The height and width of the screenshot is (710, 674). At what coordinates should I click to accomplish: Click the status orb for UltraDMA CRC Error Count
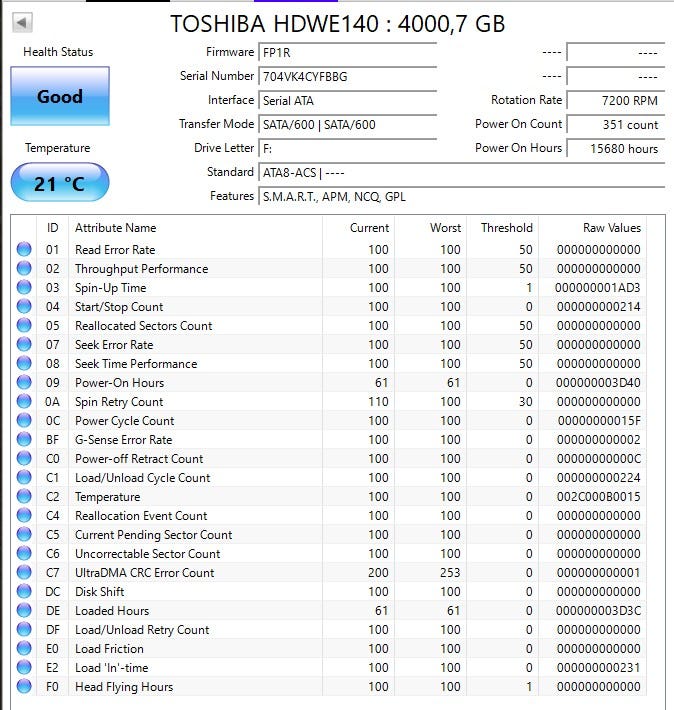24,572
